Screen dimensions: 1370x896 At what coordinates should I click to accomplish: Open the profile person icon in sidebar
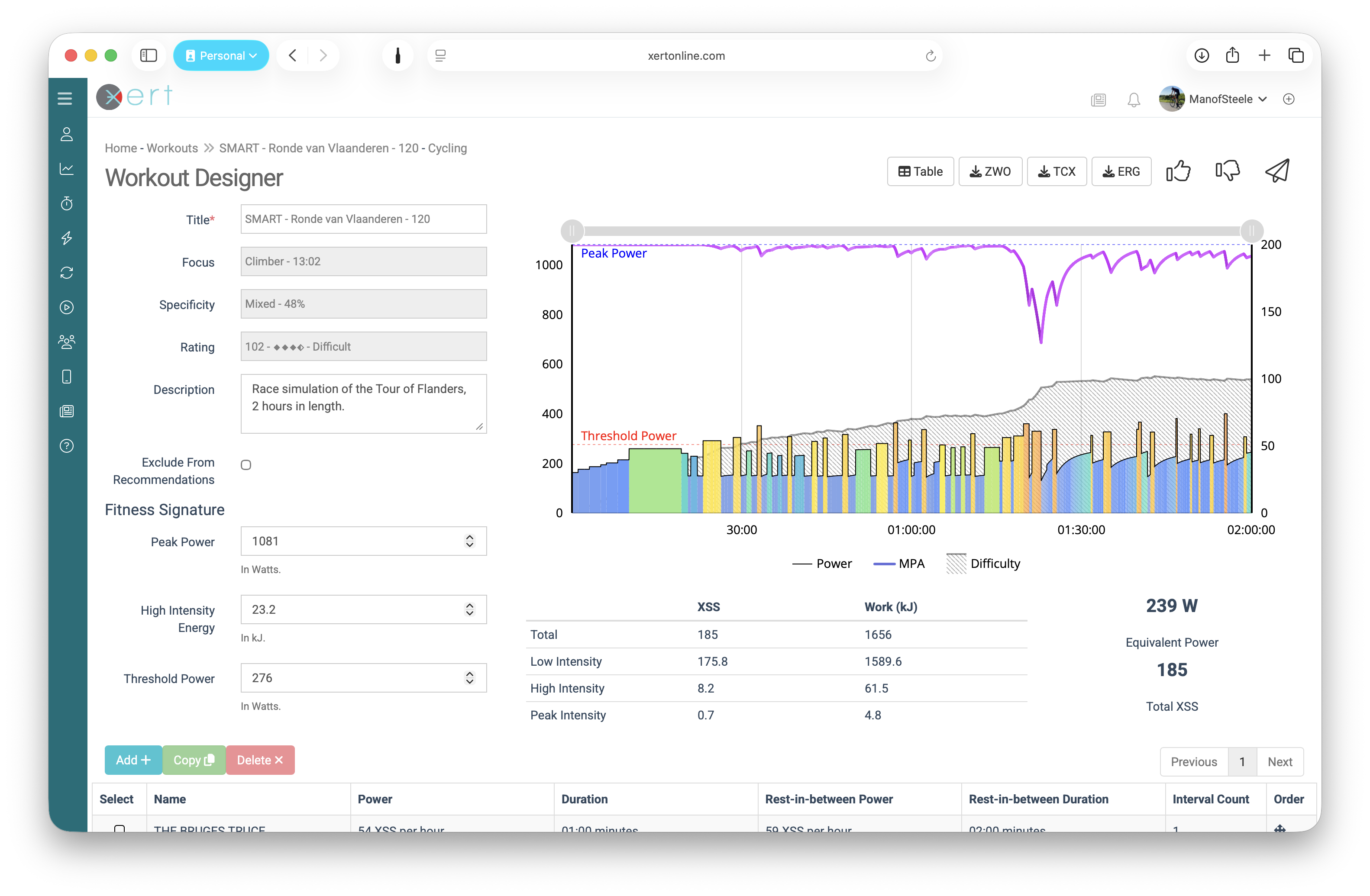coord(67,134)
